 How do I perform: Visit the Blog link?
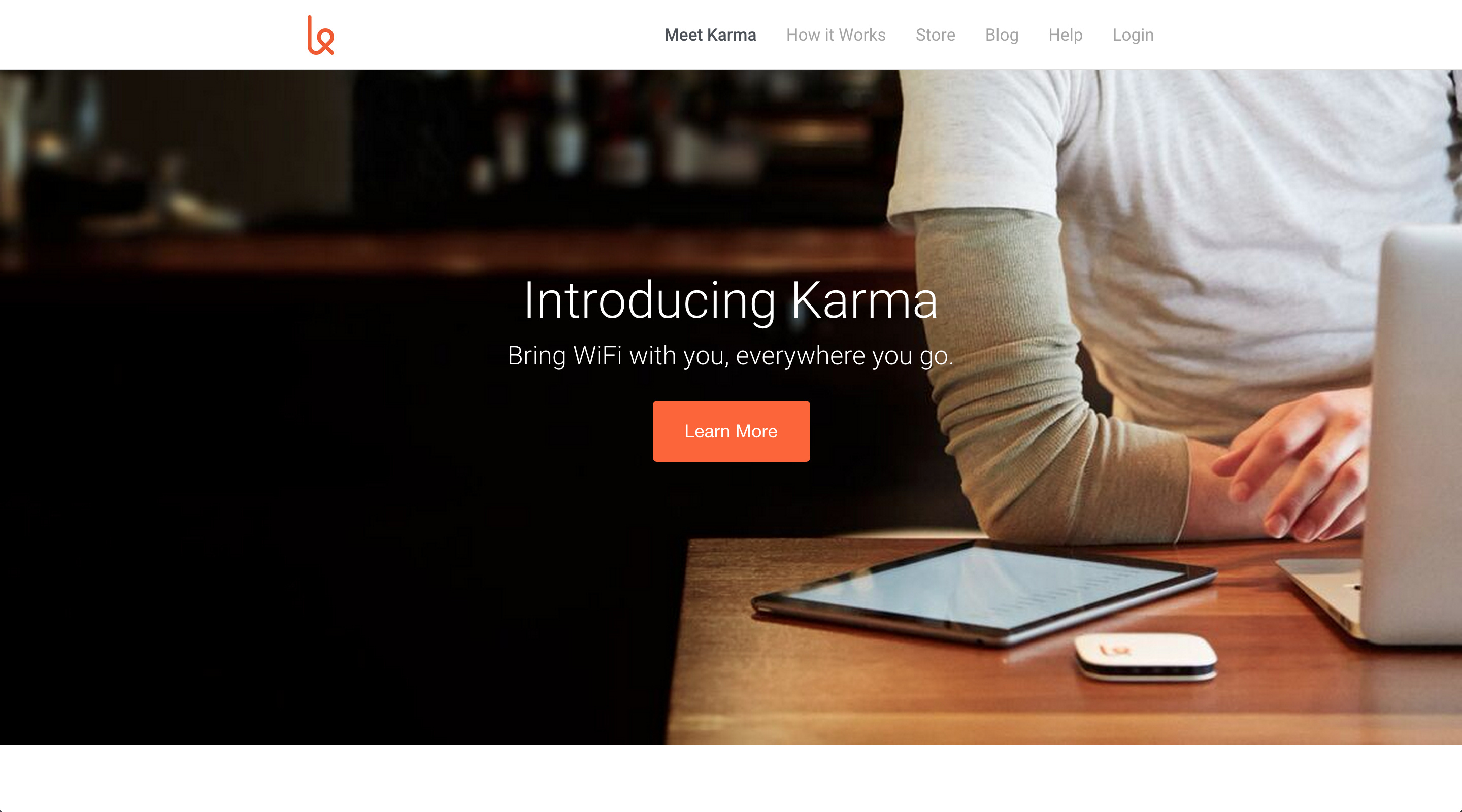(1002, 35)
